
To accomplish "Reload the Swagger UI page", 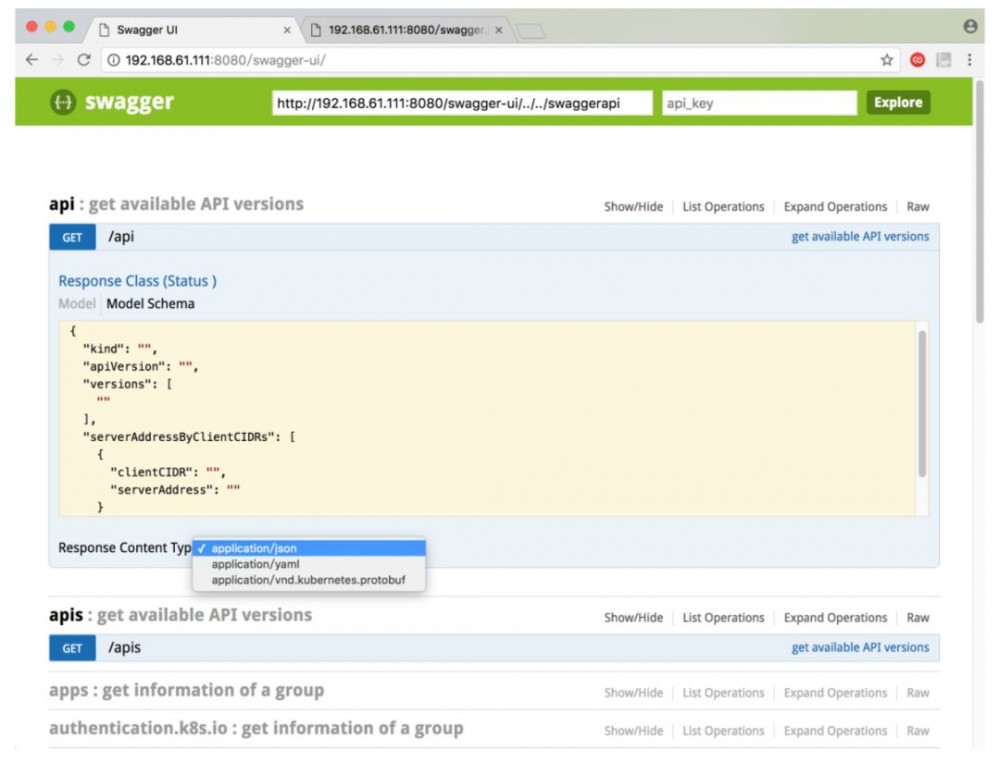I will [x=84, y=60].
